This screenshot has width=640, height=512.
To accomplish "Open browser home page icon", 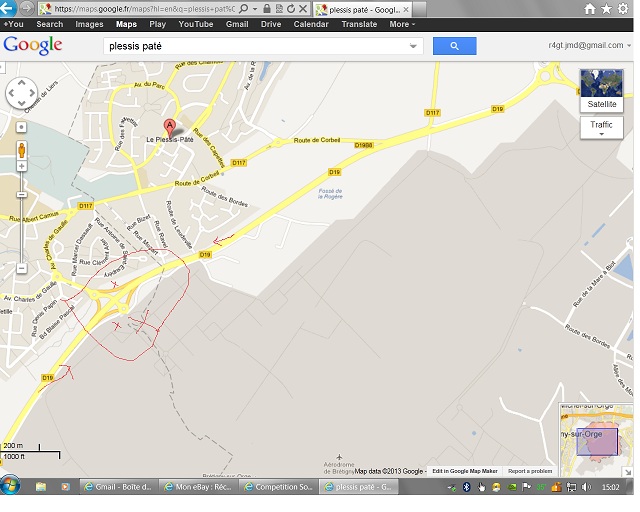I will [590, 8].
